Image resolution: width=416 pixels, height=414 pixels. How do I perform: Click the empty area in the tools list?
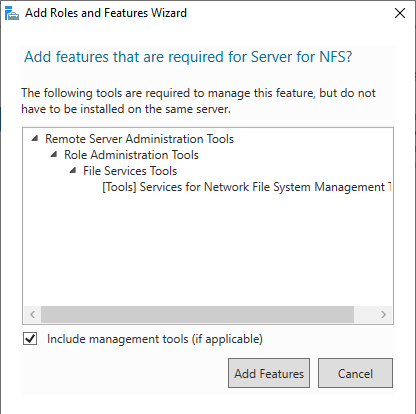click(208, 250)
